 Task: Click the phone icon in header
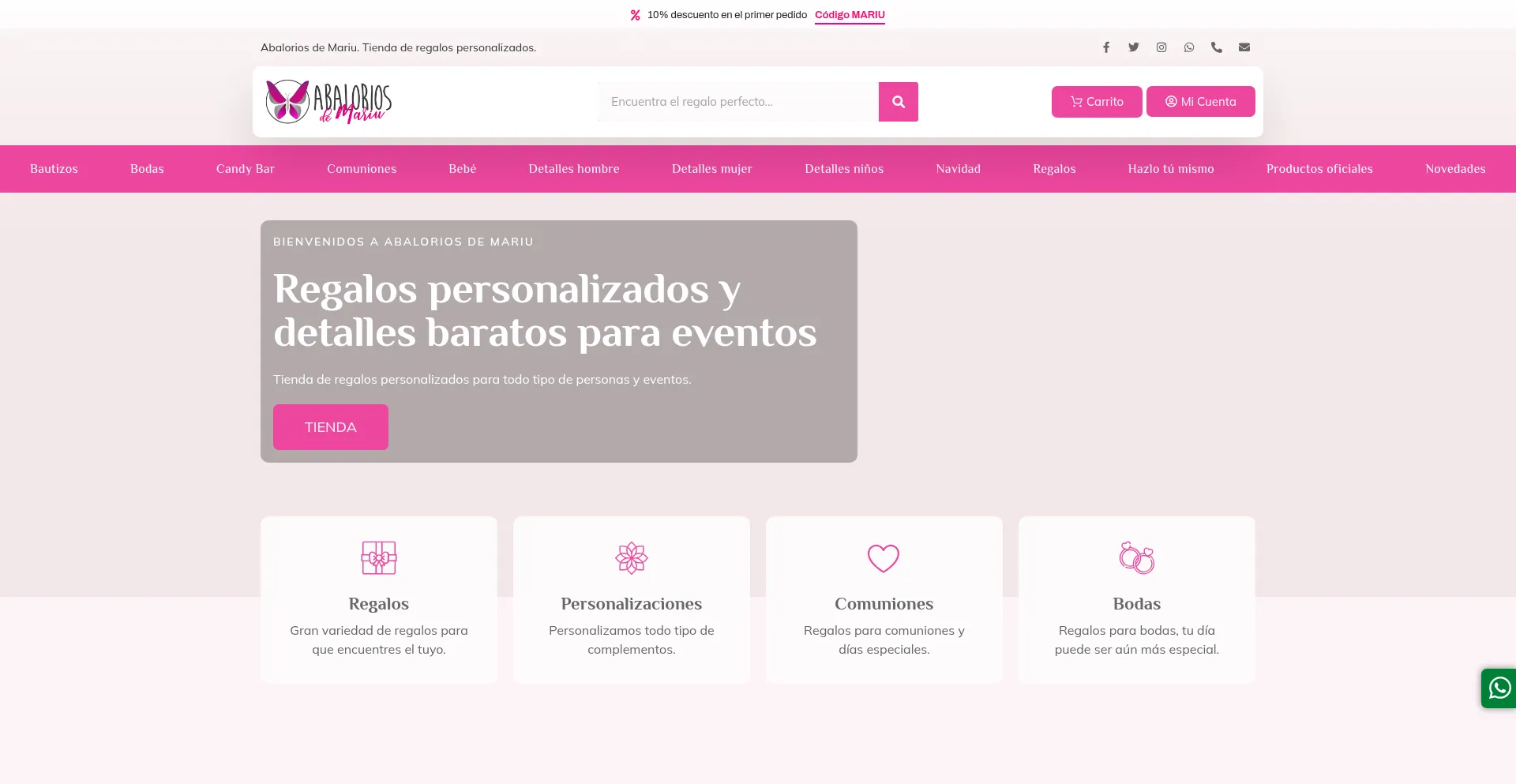coord(1217,47)
